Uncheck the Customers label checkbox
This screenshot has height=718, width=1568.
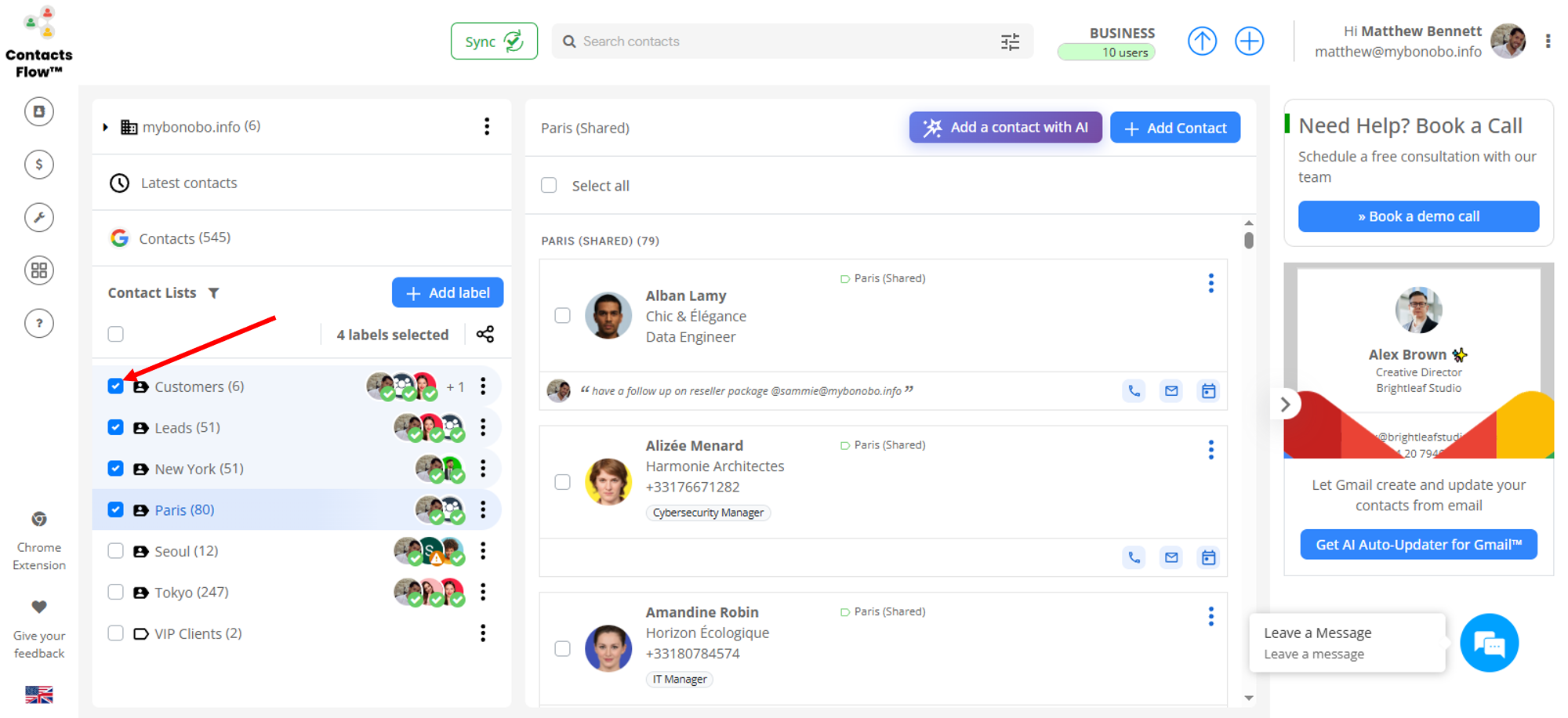(x=116, y=386)
